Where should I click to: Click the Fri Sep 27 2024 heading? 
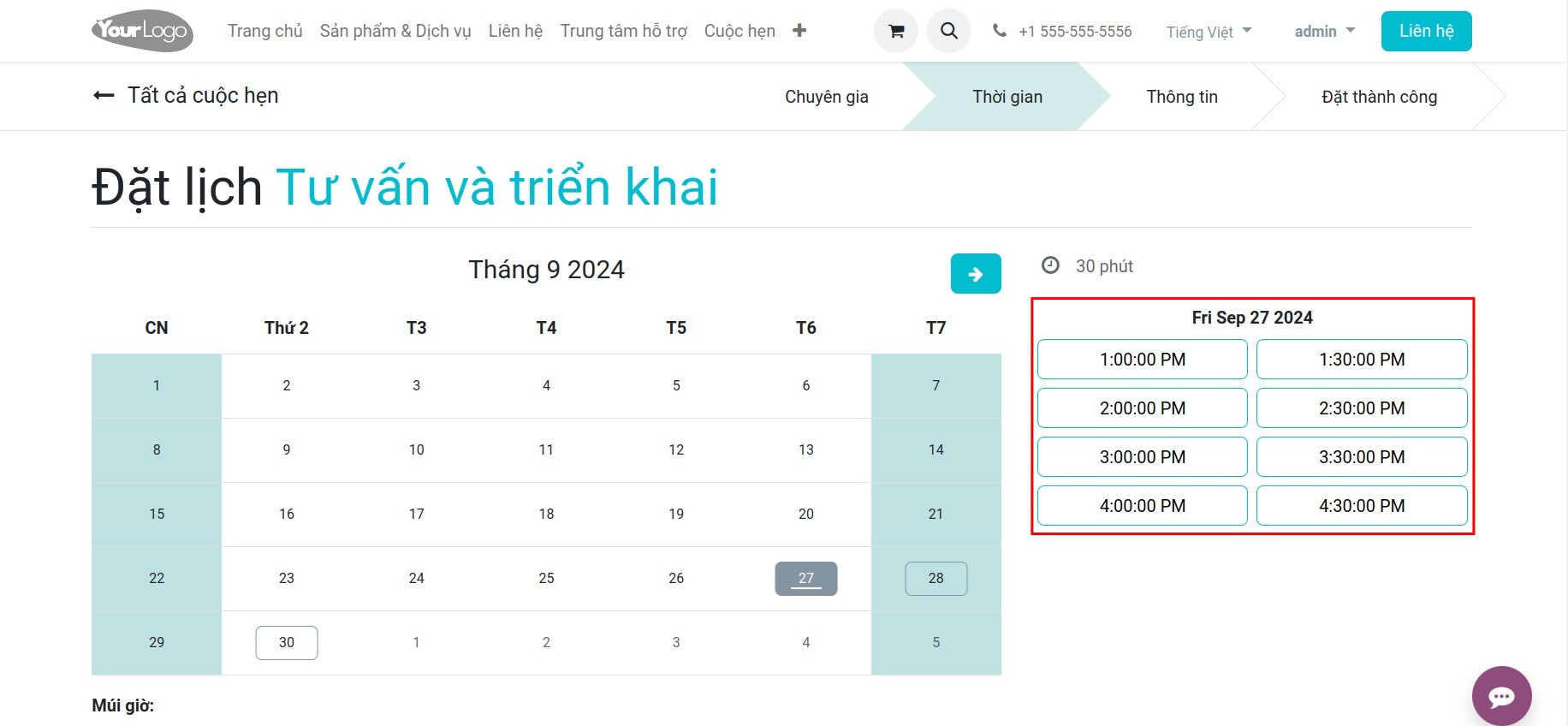(x=1252, y=318)
